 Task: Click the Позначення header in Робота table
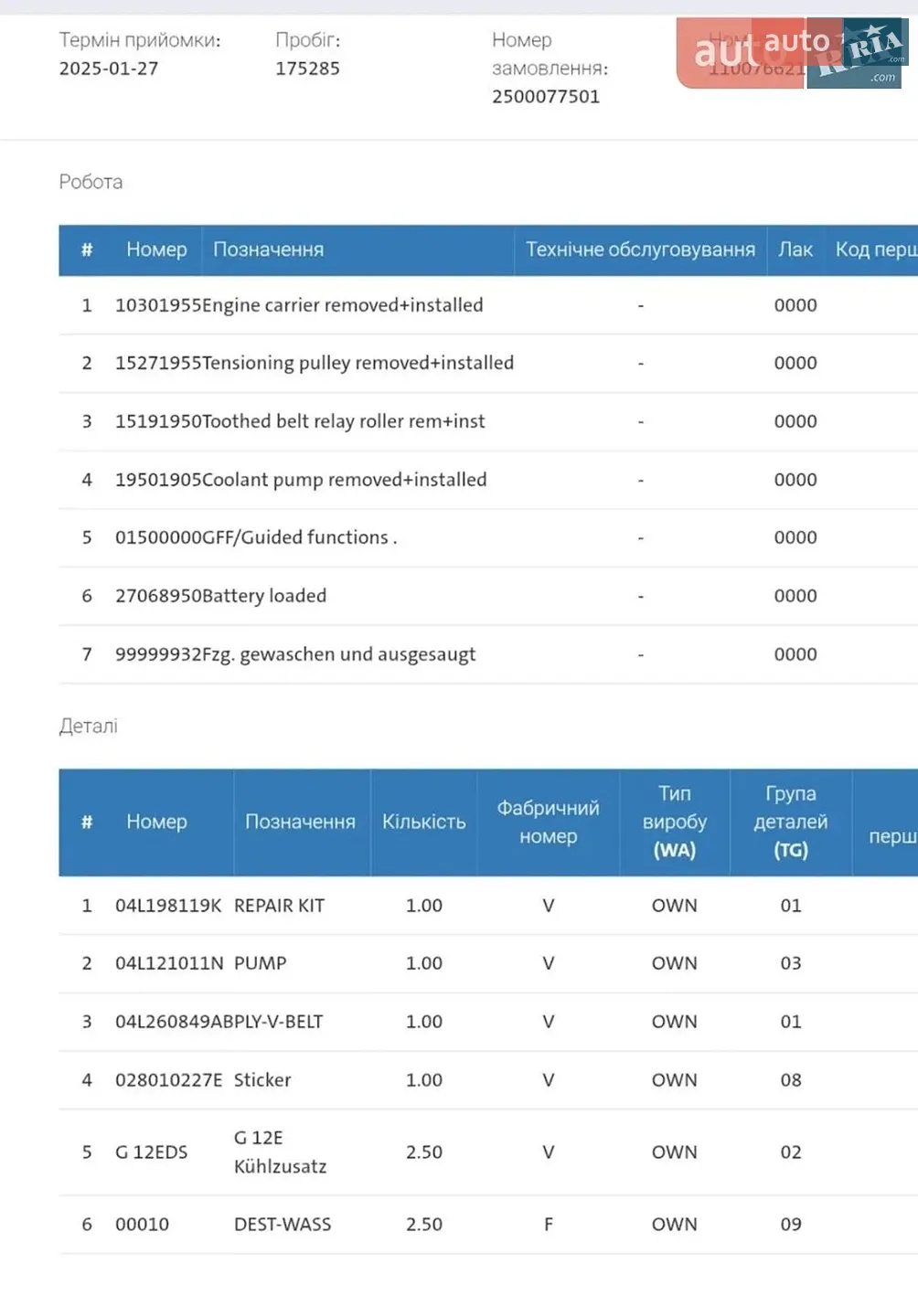coord(268,249)
